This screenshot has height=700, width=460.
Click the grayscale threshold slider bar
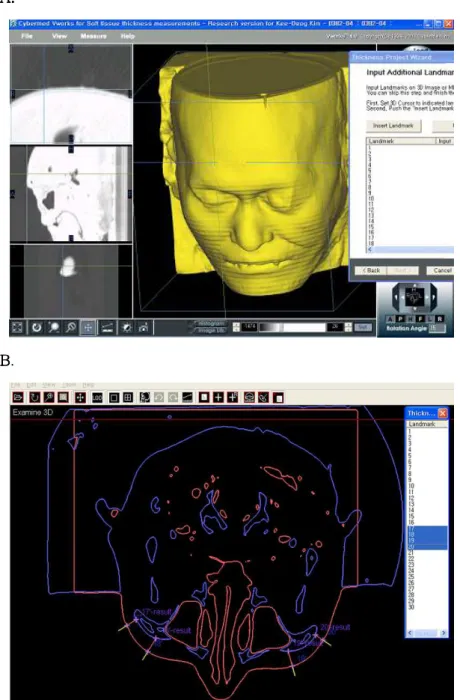click(x=292, y=328)
